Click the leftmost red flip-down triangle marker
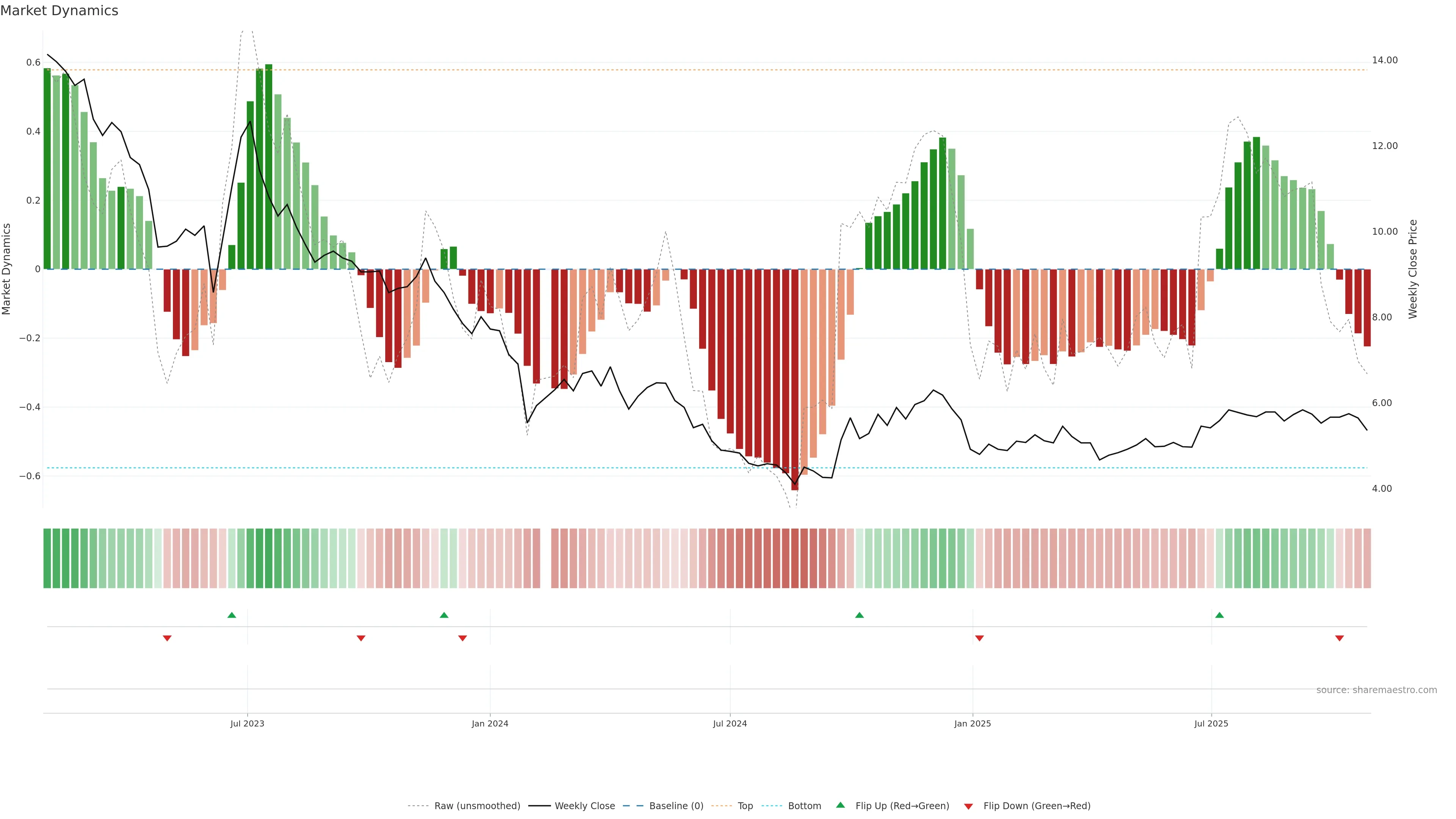The image size is (1456, 819). (x=167, y=638)
